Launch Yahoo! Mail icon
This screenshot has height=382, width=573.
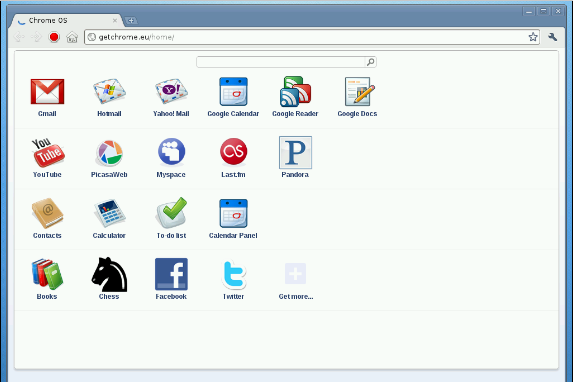(x=171, y=91)
